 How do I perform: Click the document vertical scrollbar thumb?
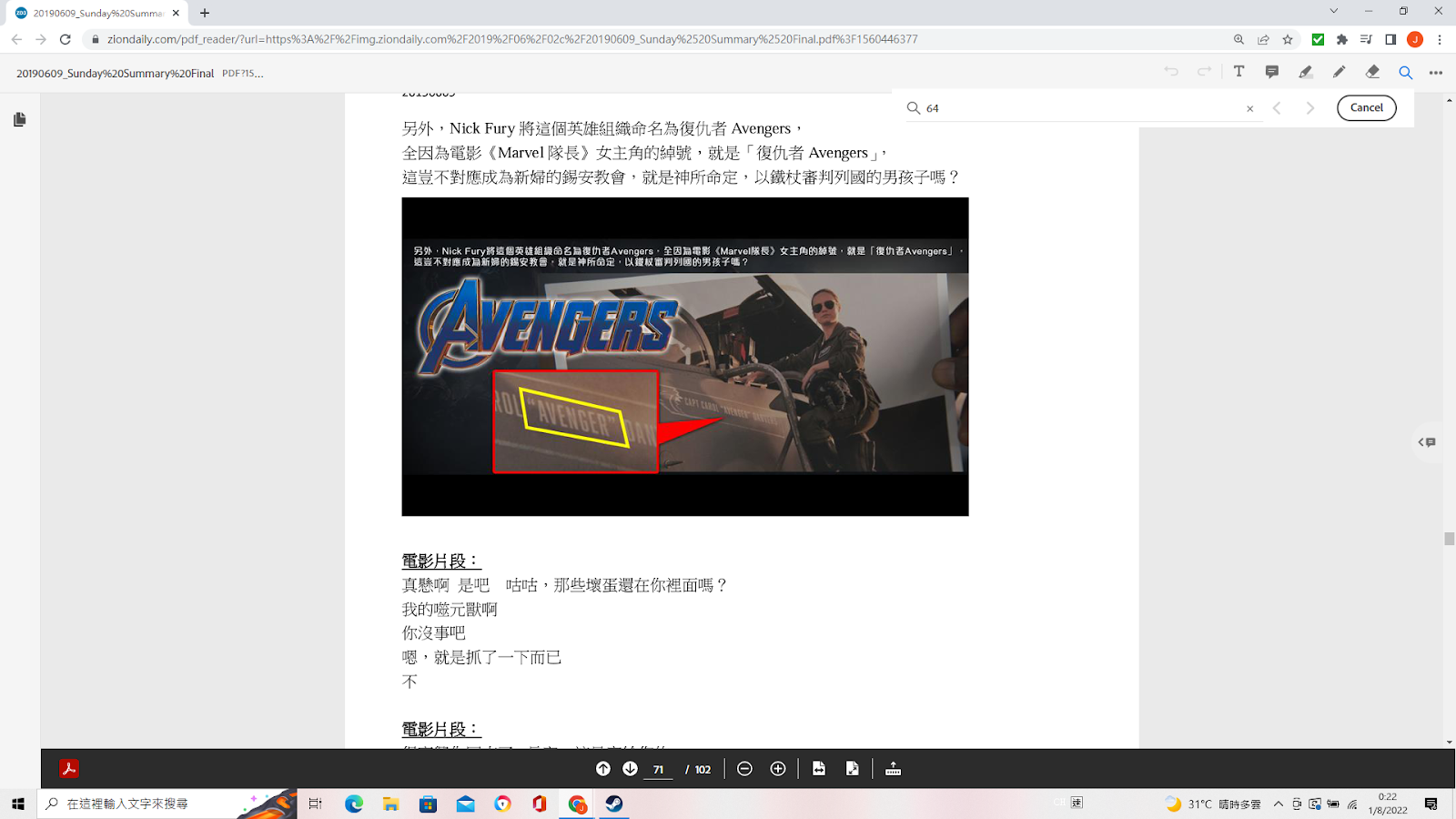[x=1449, y=539]
